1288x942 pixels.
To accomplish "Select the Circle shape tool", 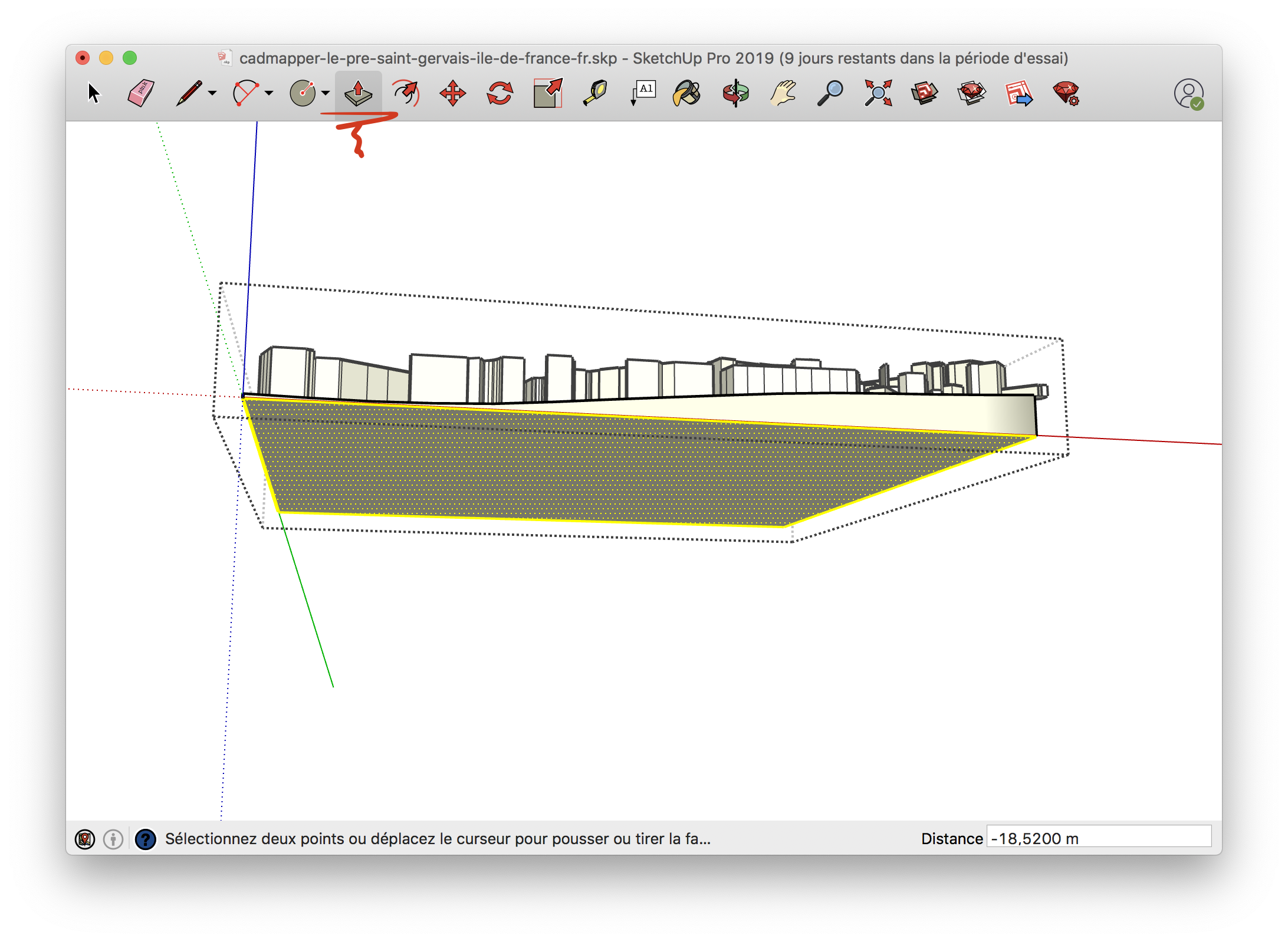I will 303,93.
